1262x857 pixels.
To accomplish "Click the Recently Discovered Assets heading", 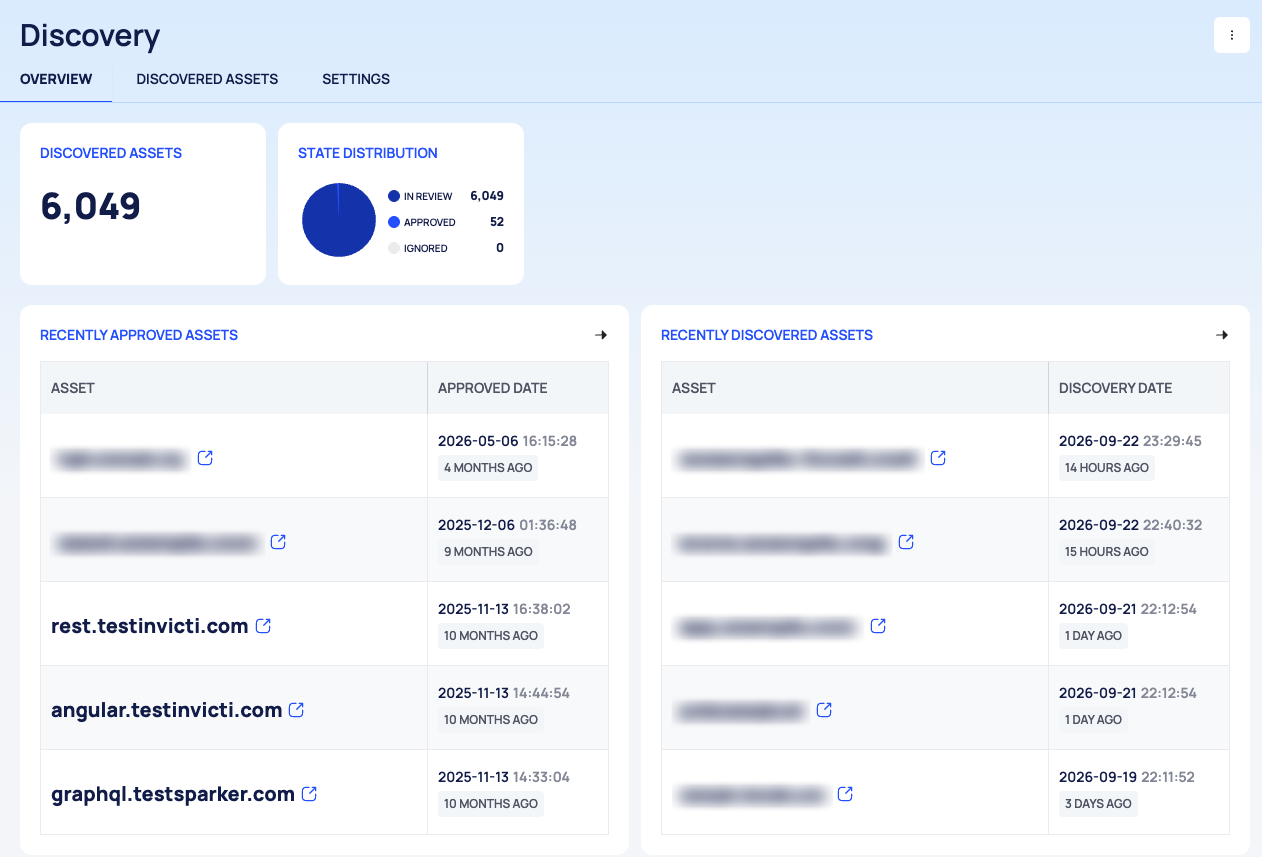I will coord(767,335).
